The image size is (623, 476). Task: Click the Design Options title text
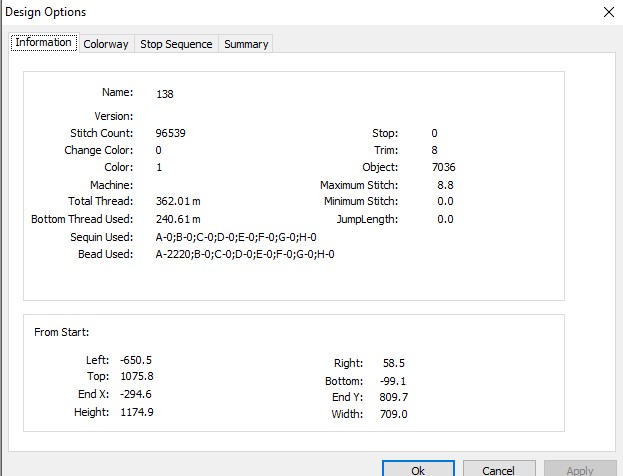tap(46, 12)
